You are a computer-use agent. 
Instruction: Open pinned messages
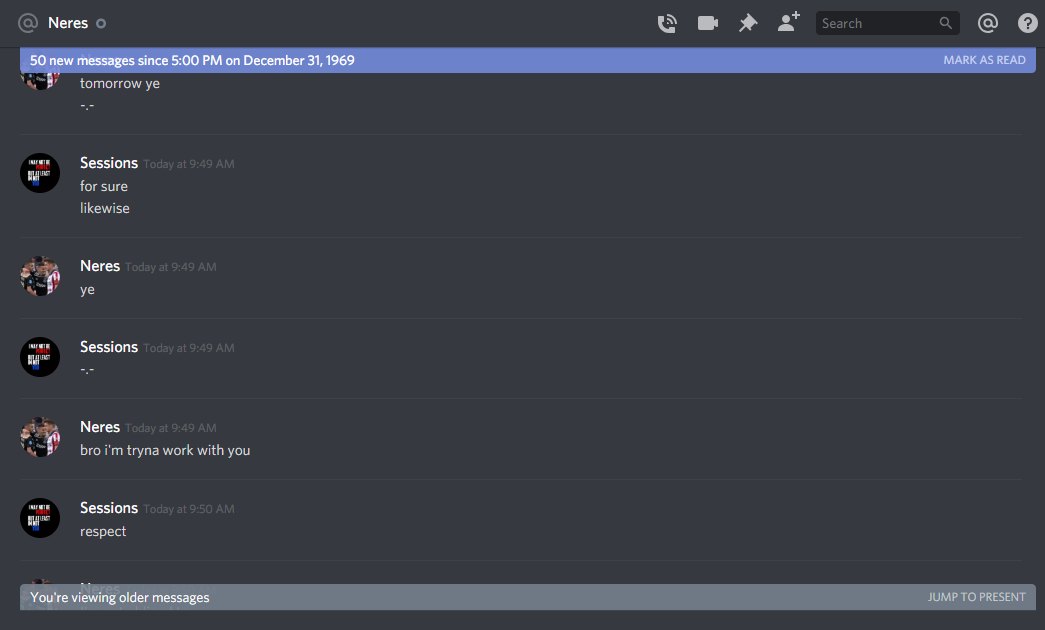748,23
